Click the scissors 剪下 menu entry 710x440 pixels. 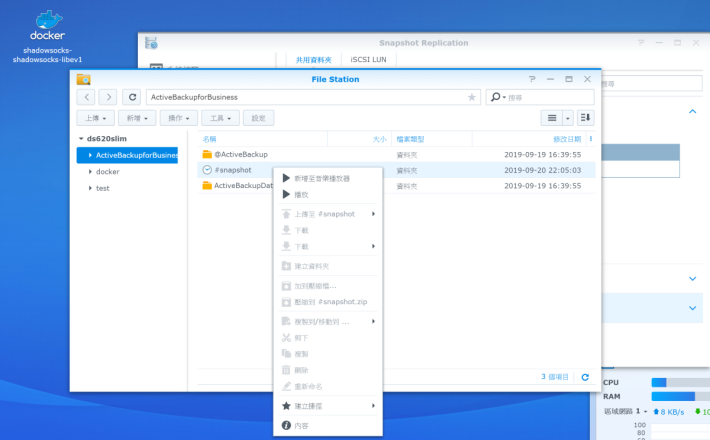(x=328, y=338)
